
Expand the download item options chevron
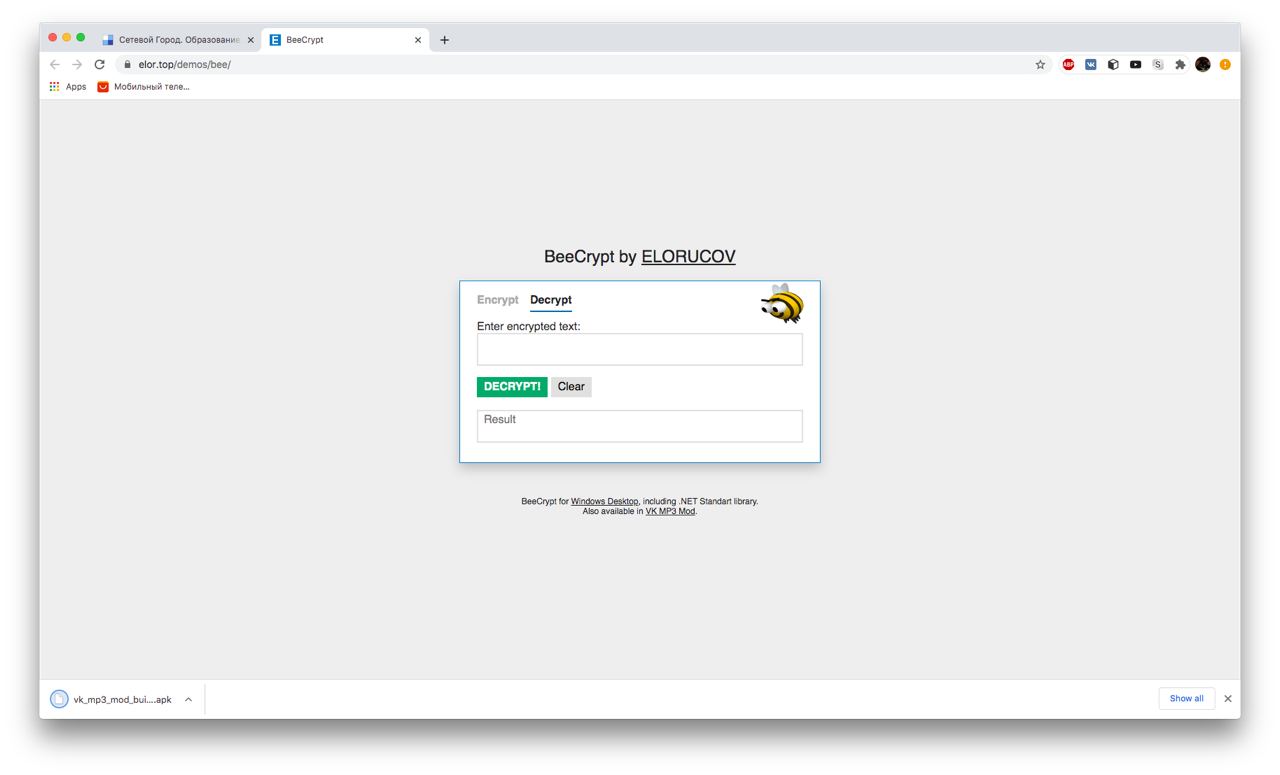point(188,699)
